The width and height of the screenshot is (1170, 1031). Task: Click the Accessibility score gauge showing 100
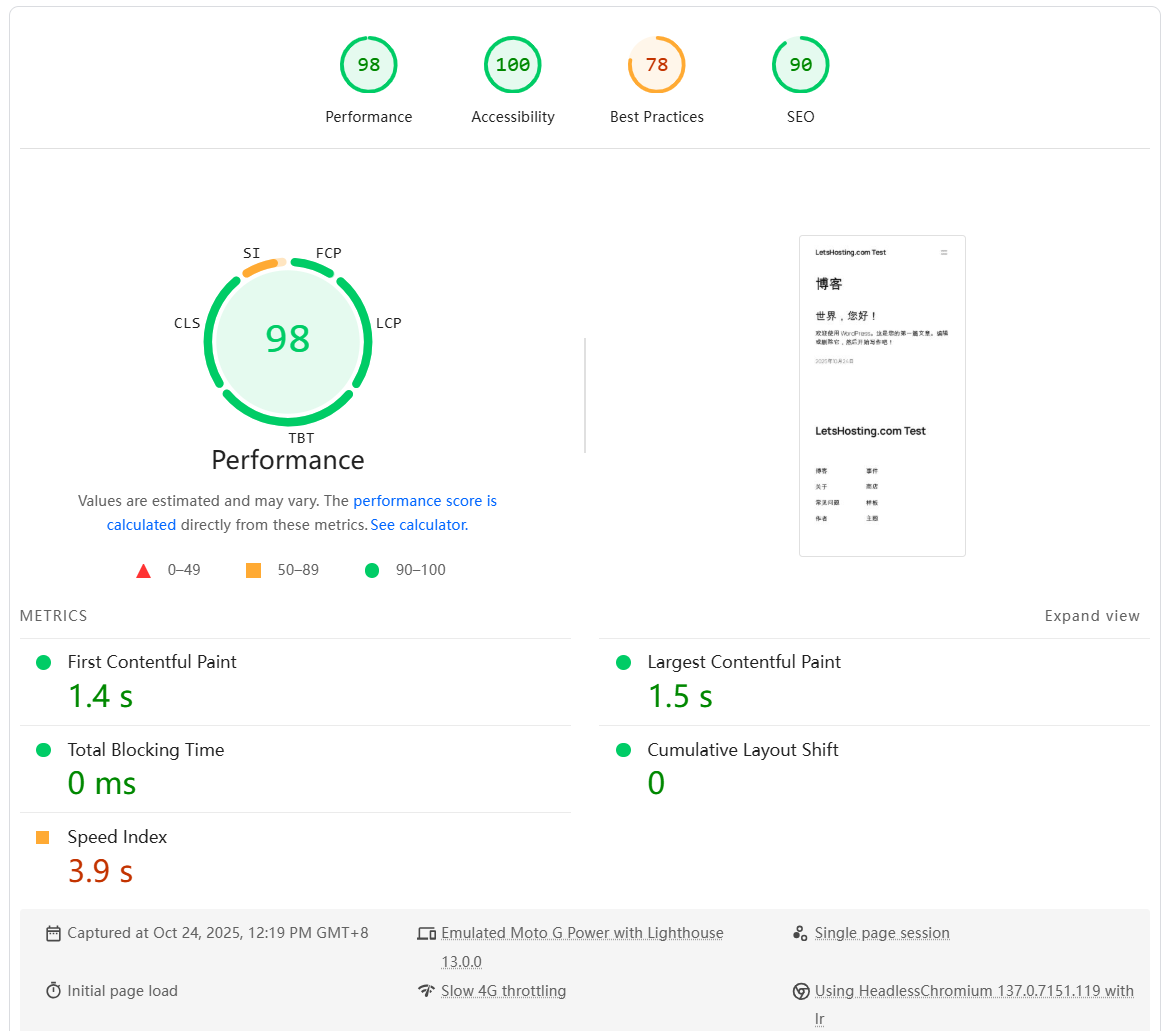[513, 65]
